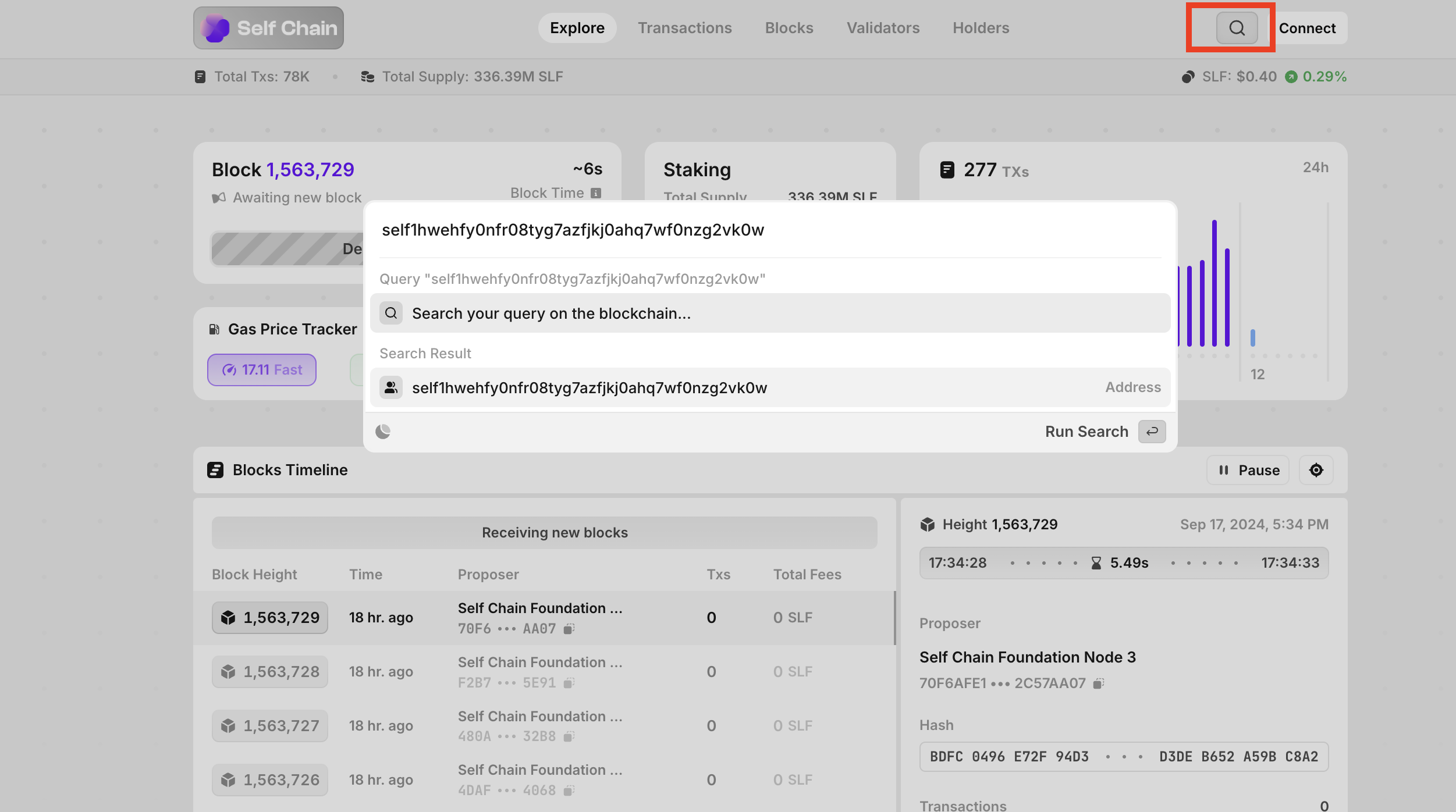The image size is (1456, 812).
Task: Click the search query input field
Action: click(x=770, y=230)
